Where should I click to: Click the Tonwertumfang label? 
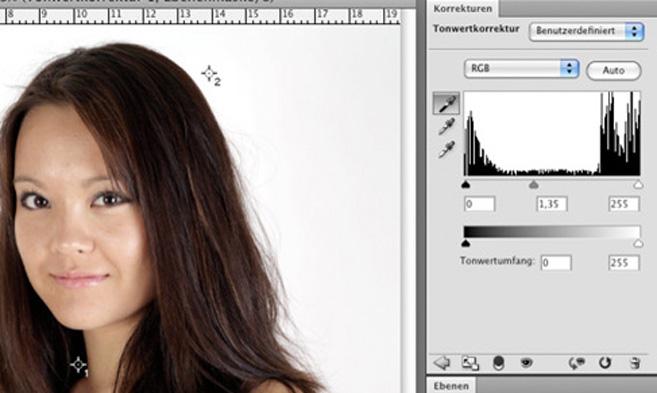(497, 261)
